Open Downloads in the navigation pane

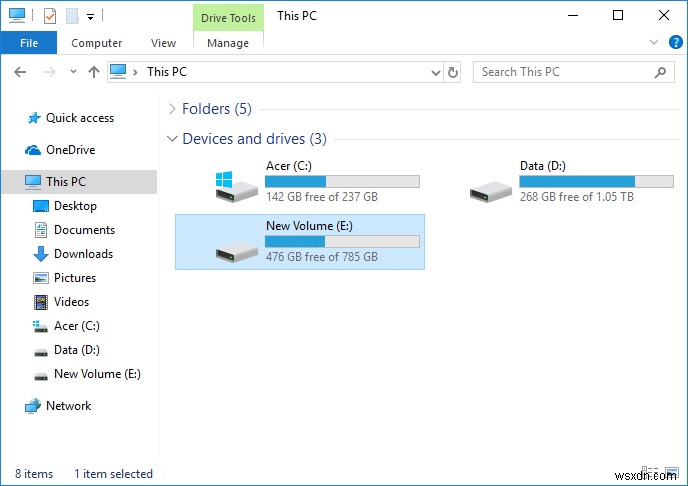pyautogui.click(x=83, y=254)
